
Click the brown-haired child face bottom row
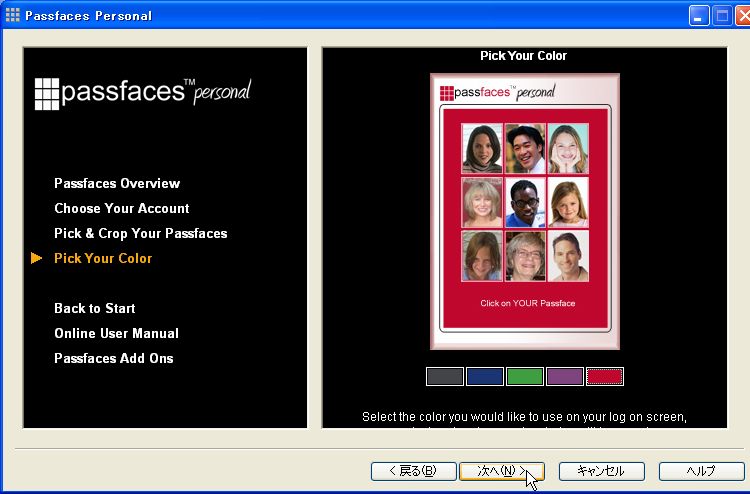pyautogui.click(x=482, y=256)
